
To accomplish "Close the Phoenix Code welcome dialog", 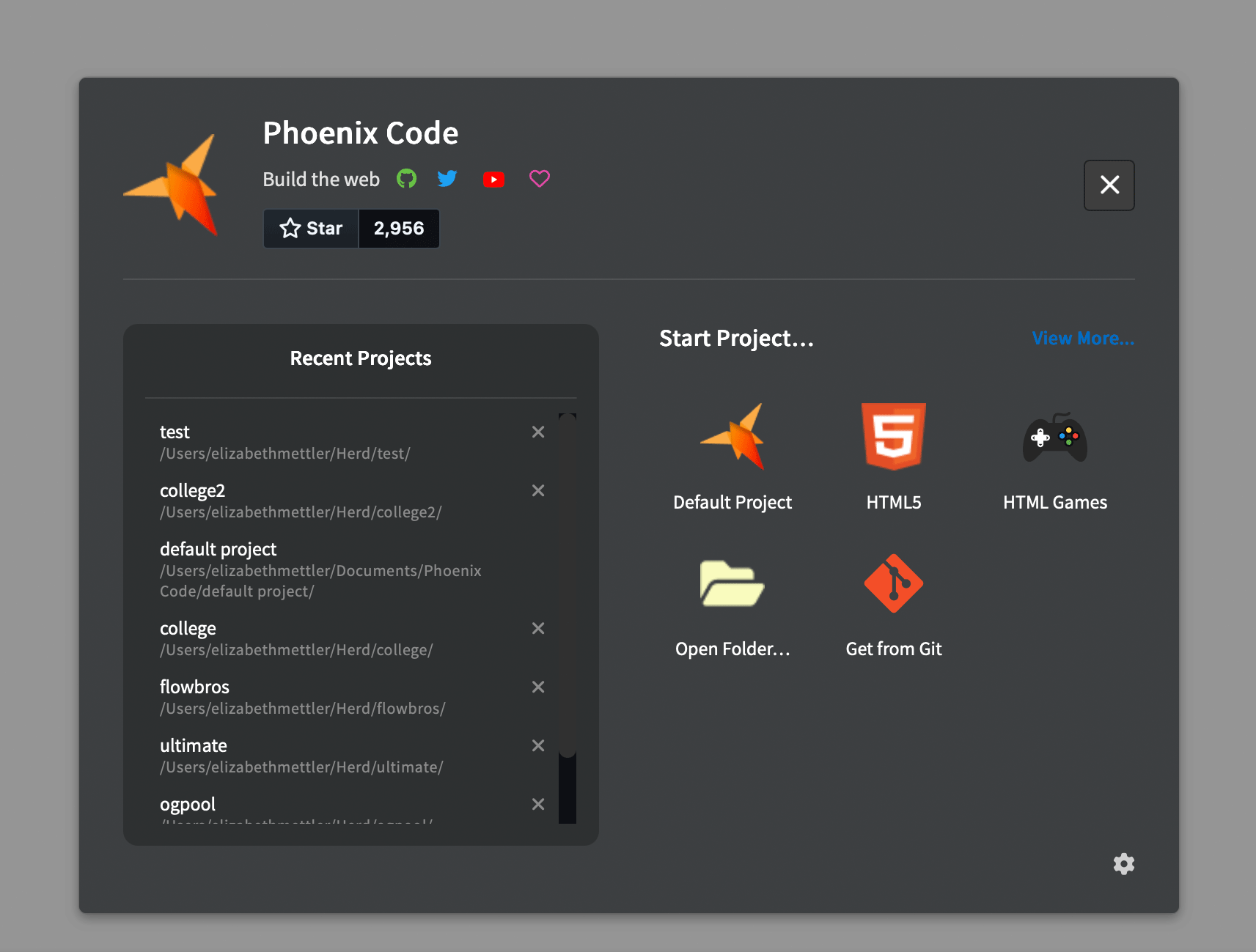I will click(x=1109, y=185).
